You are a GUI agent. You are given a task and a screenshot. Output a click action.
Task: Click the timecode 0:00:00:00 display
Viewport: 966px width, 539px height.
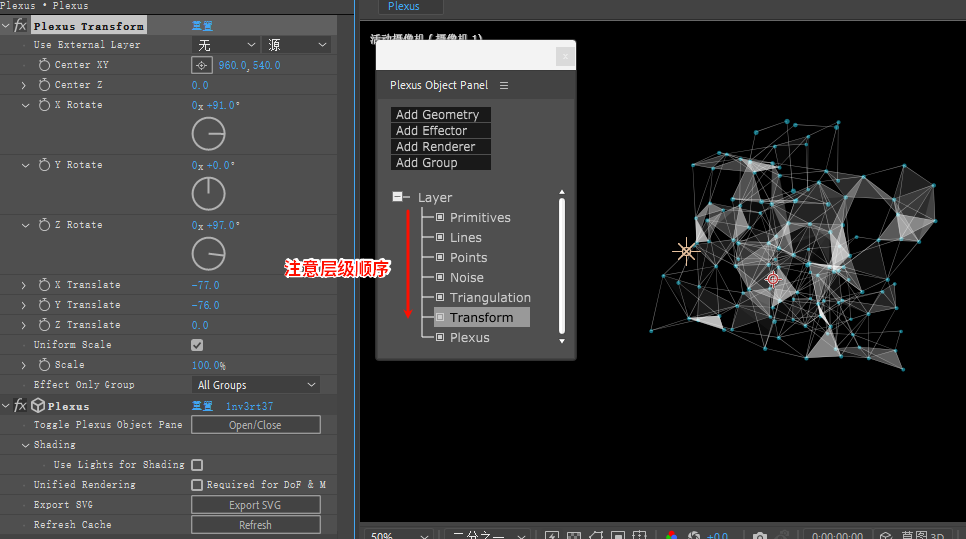coord(837,535)
